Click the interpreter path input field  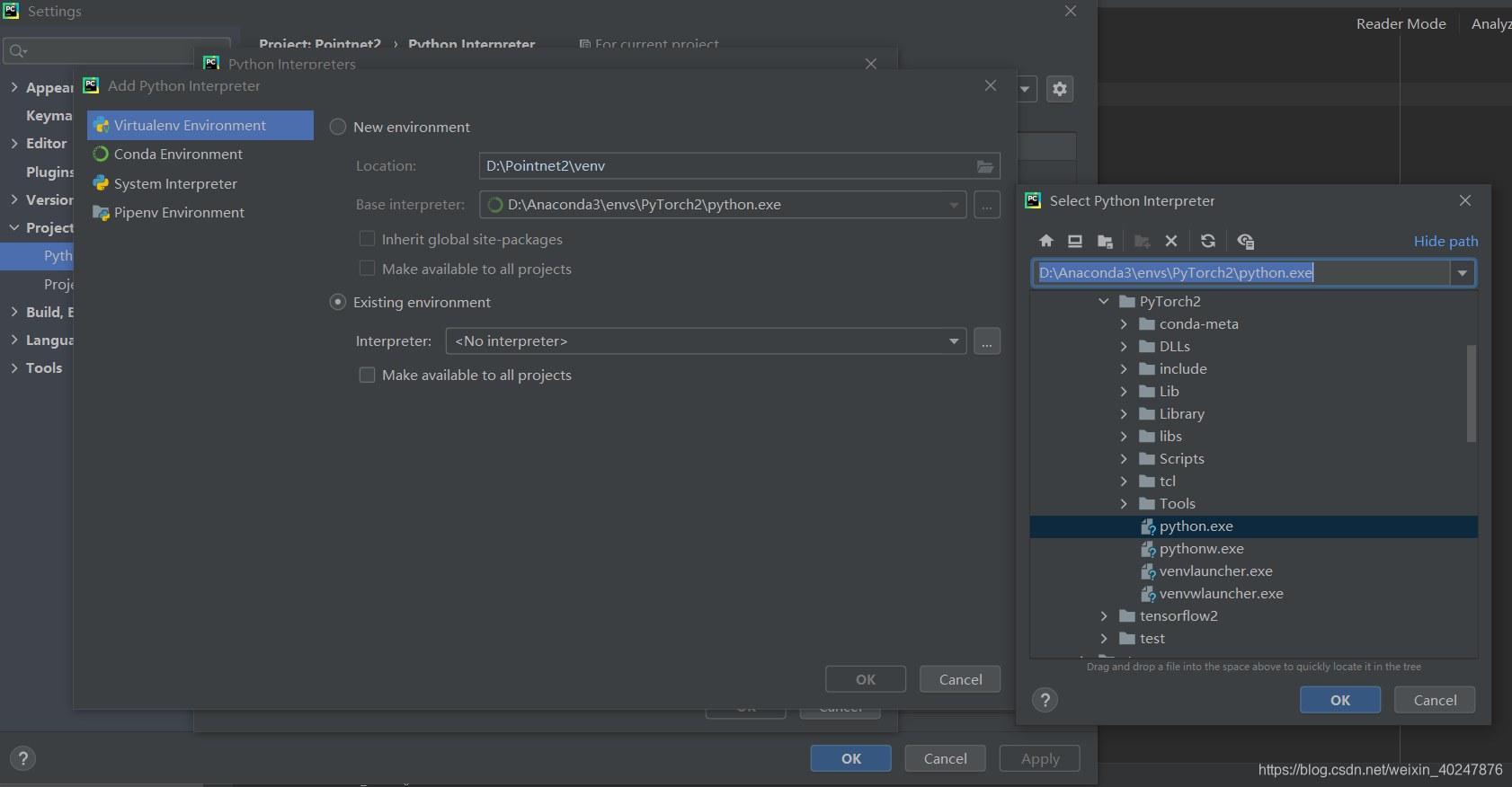tap(1242, 273)
